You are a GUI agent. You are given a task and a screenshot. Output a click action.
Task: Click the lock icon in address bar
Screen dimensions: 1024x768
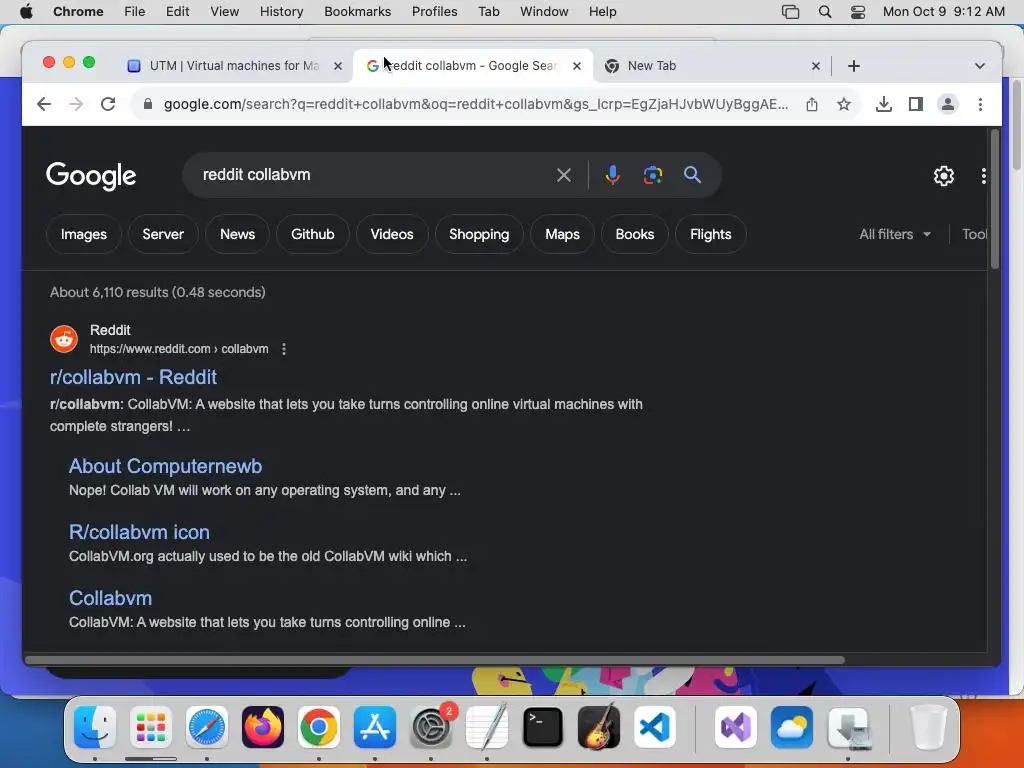coord(148,104)
